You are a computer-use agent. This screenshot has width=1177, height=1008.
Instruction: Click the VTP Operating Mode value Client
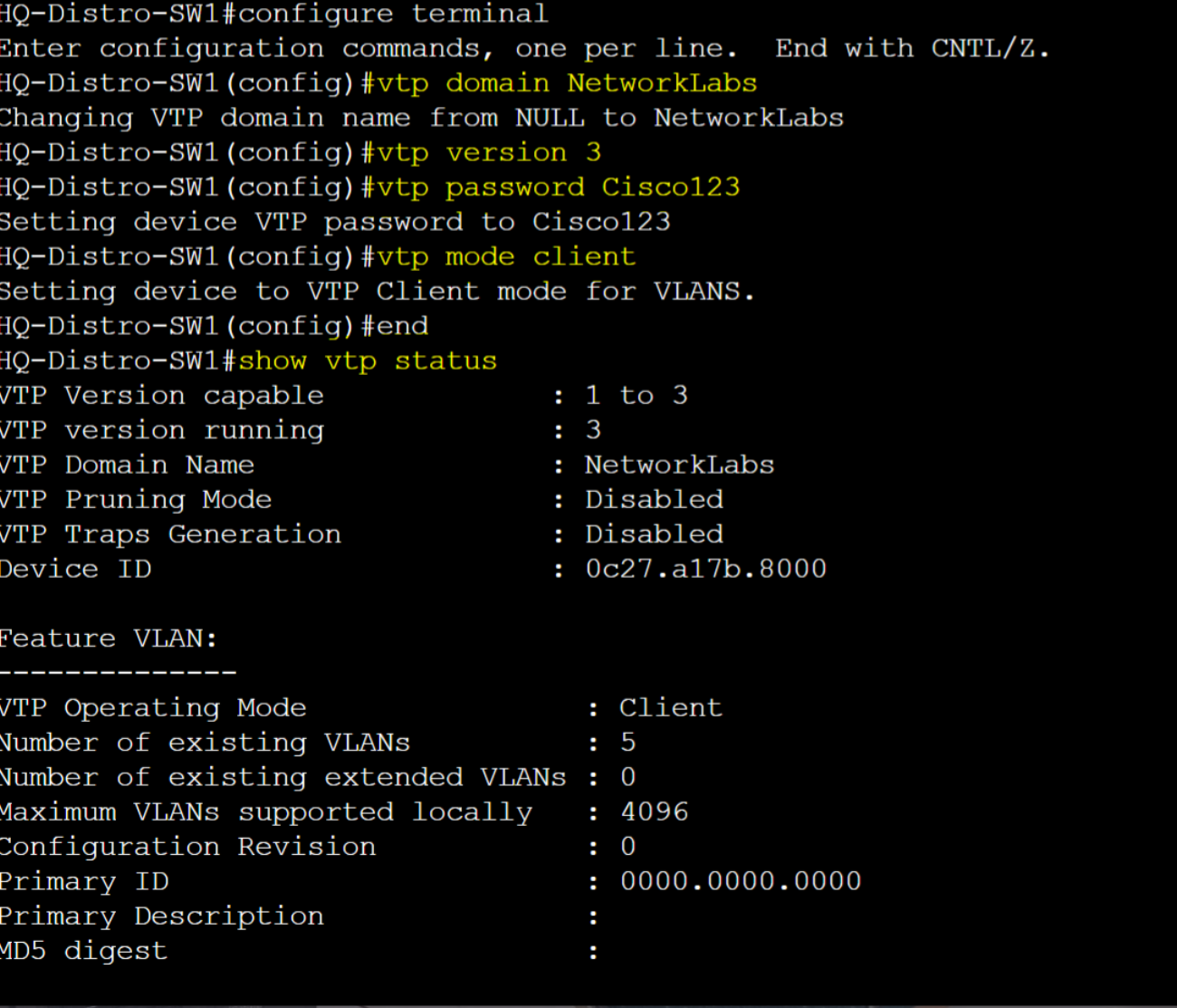pos(671,708)
